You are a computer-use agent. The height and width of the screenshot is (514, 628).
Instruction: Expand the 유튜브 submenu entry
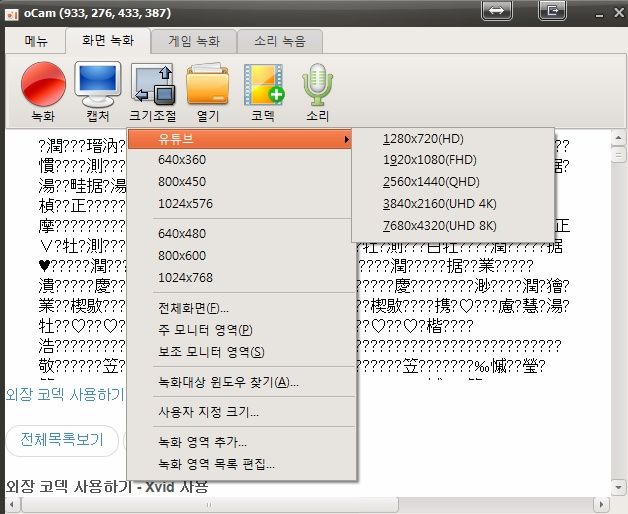pyautogui.click(x=240, y=139)
